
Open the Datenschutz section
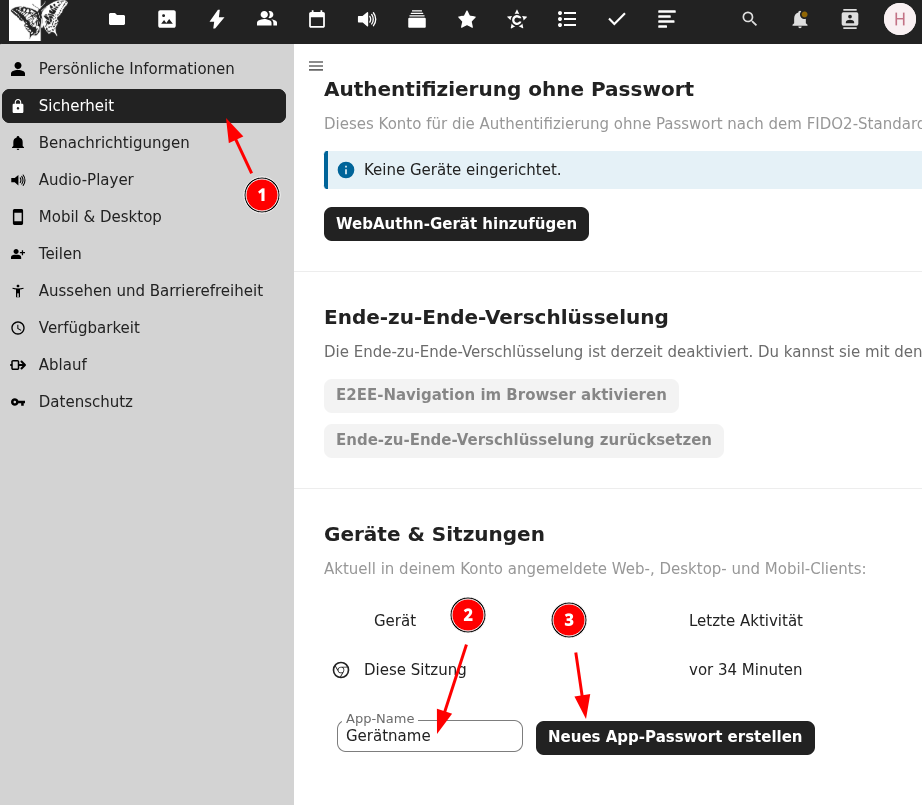(x=85, y=402)
